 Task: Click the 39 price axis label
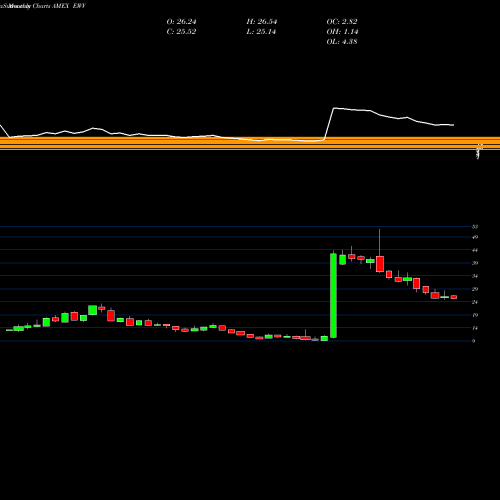[475, 263]
